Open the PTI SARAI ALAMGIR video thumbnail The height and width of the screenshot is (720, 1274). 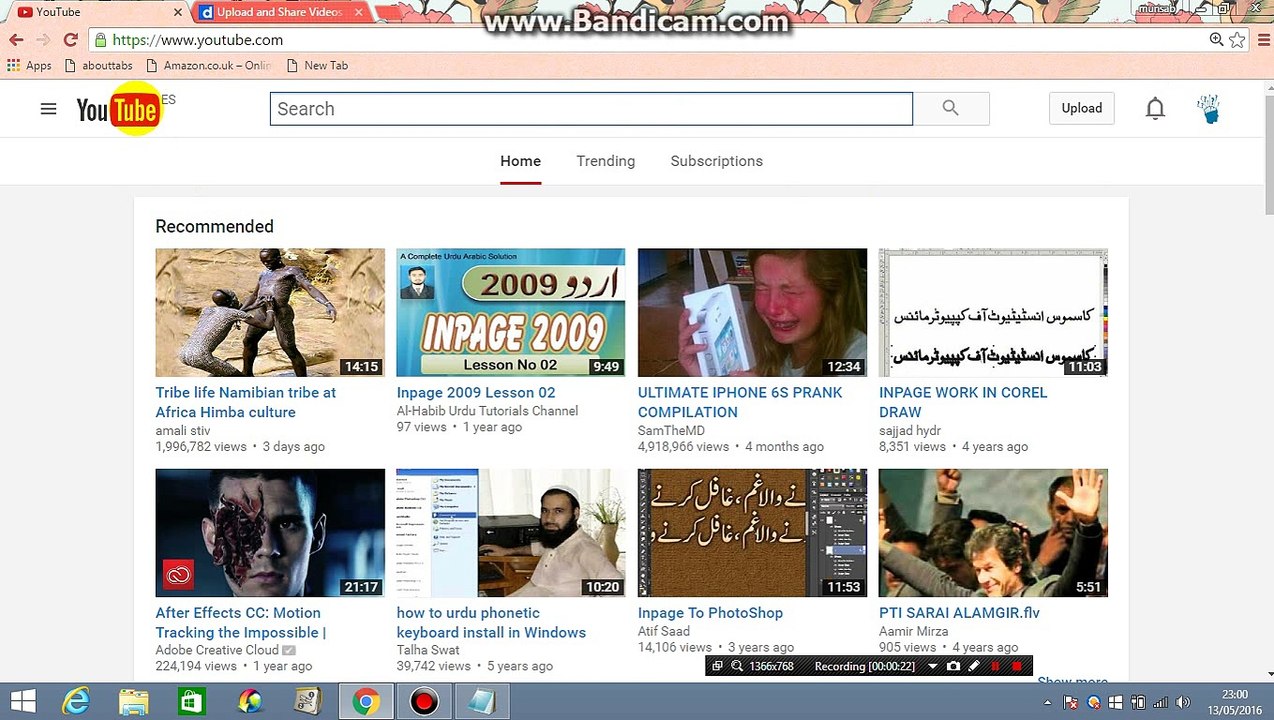tap(993, 533)
